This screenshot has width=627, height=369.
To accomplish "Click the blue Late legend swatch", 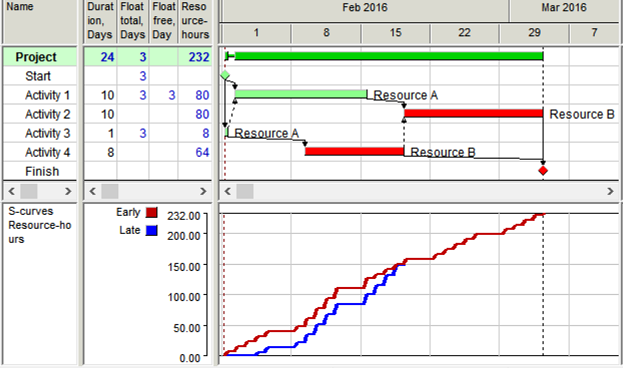I will pos(152,231).
